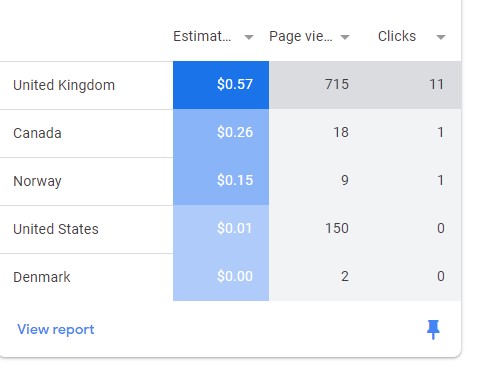The height and width of the screenshot is (377, 480).
Task: Select the Canada row label
Action: pyautogui.click(x=37, y=133)
